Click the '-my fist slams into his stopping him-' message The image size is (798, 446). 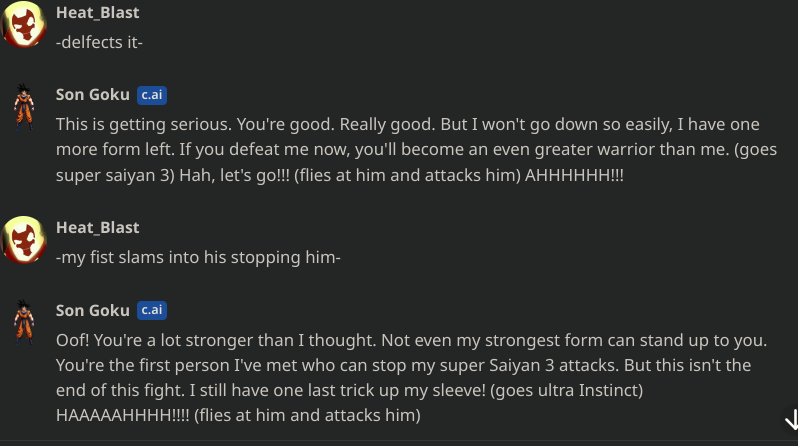point(198,258)
